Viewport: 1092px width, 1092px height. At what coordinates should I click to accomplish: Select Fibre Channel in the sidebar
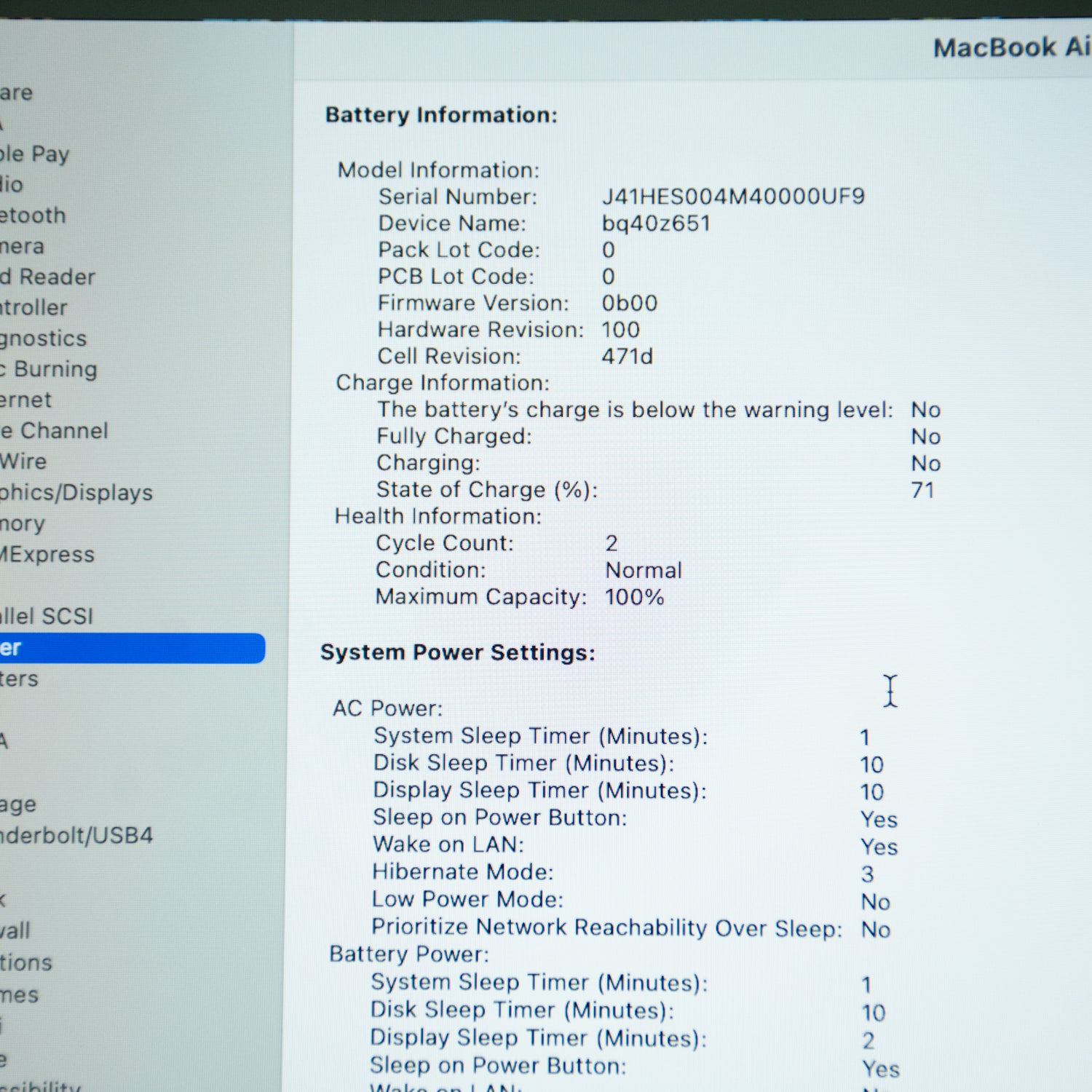(x=54, y=430)
